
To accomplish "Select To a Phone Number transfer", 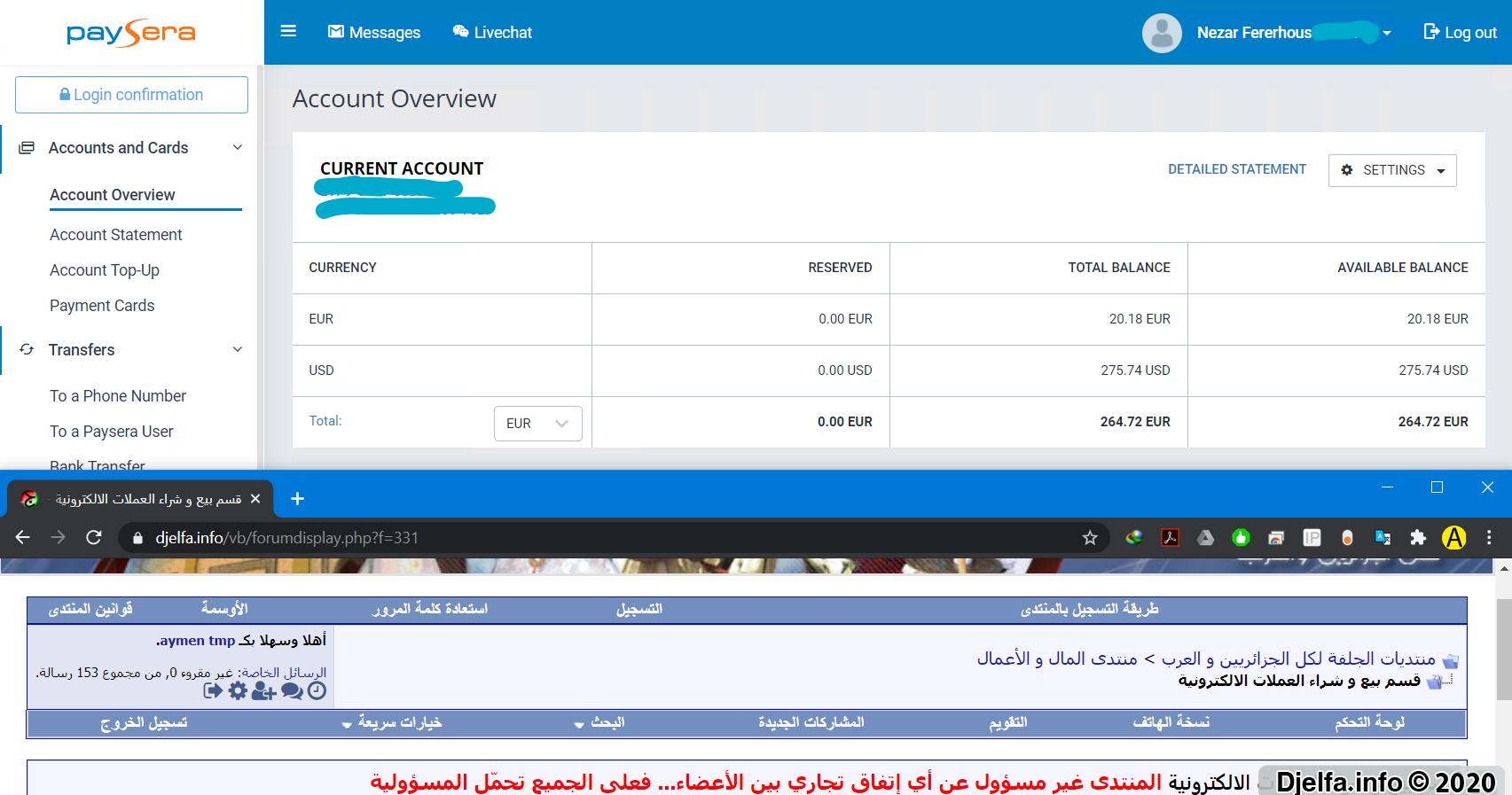I will pos(118,396).
